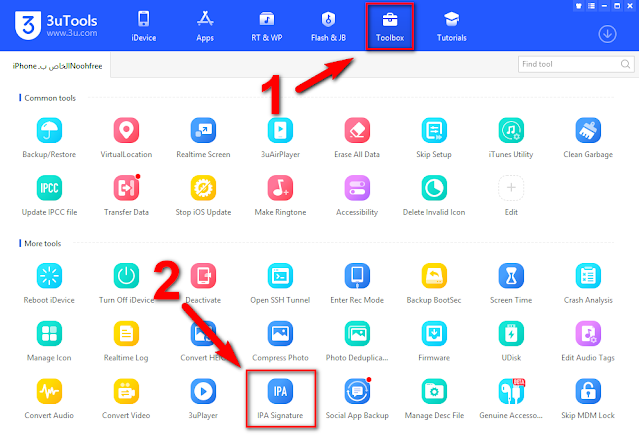Open the Convert Video tool
This screenshot has width=639, height=438.
(x=126, y=391)
